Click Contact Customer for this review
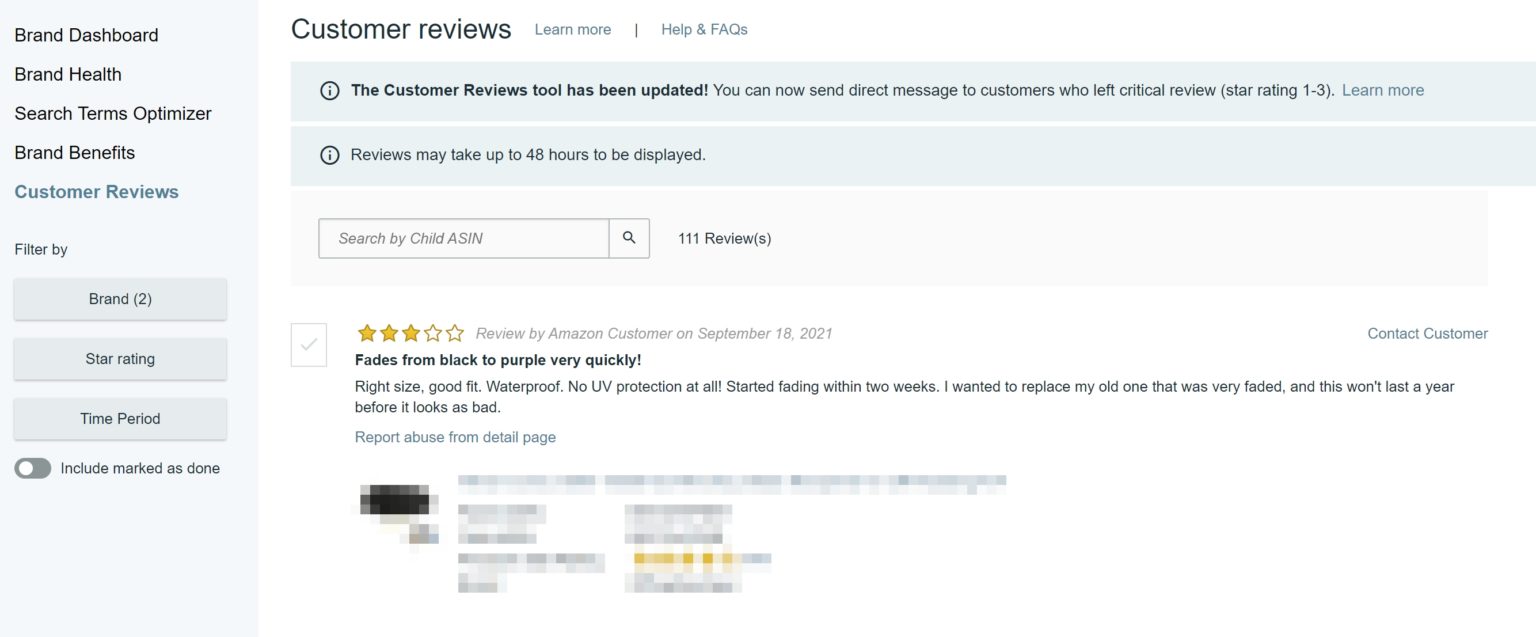The image size is (1536, 637). [x=1427, y=333]
